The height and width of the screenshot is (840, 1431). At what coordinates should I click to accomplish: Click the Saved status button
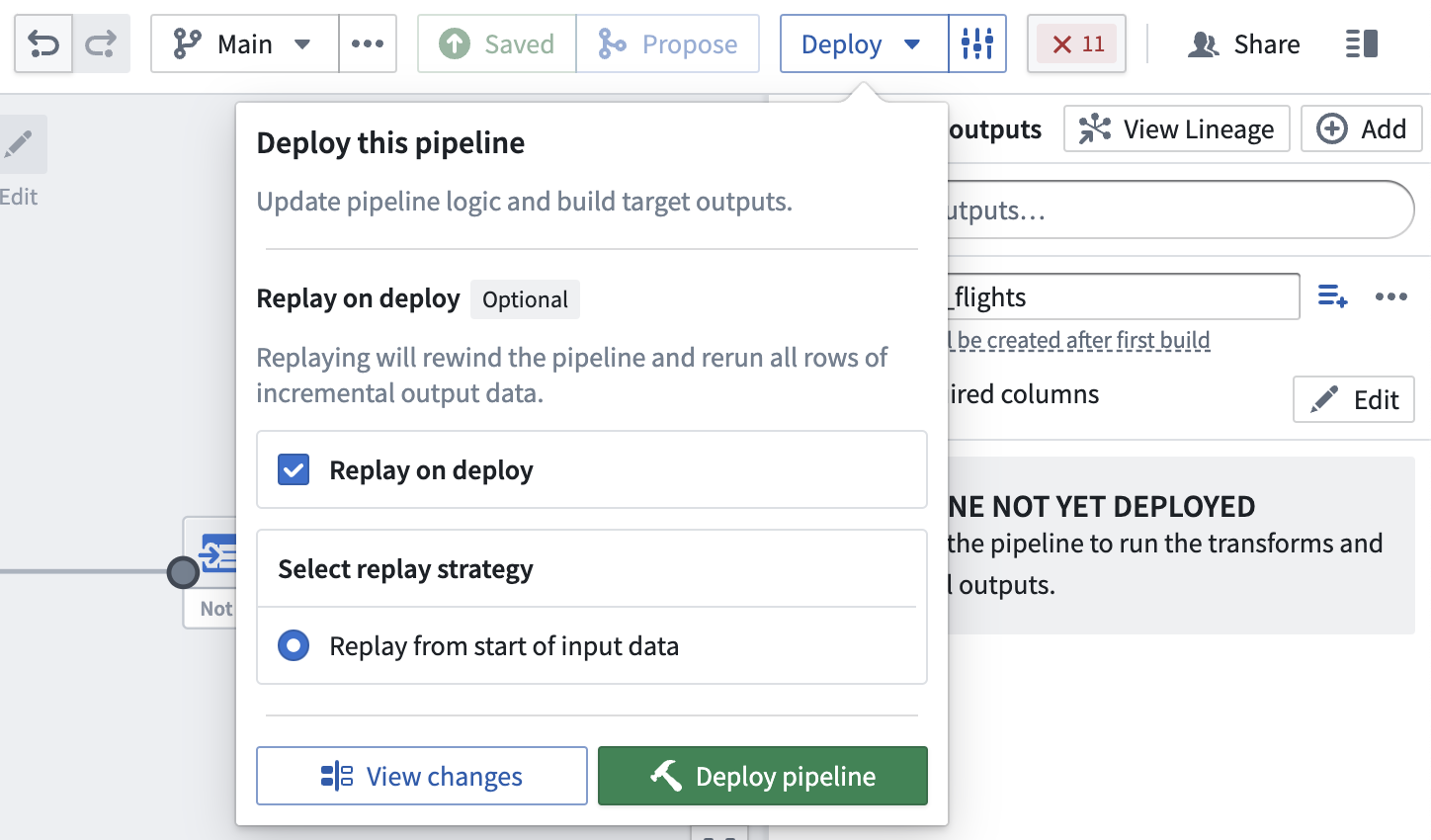(497, 43)
